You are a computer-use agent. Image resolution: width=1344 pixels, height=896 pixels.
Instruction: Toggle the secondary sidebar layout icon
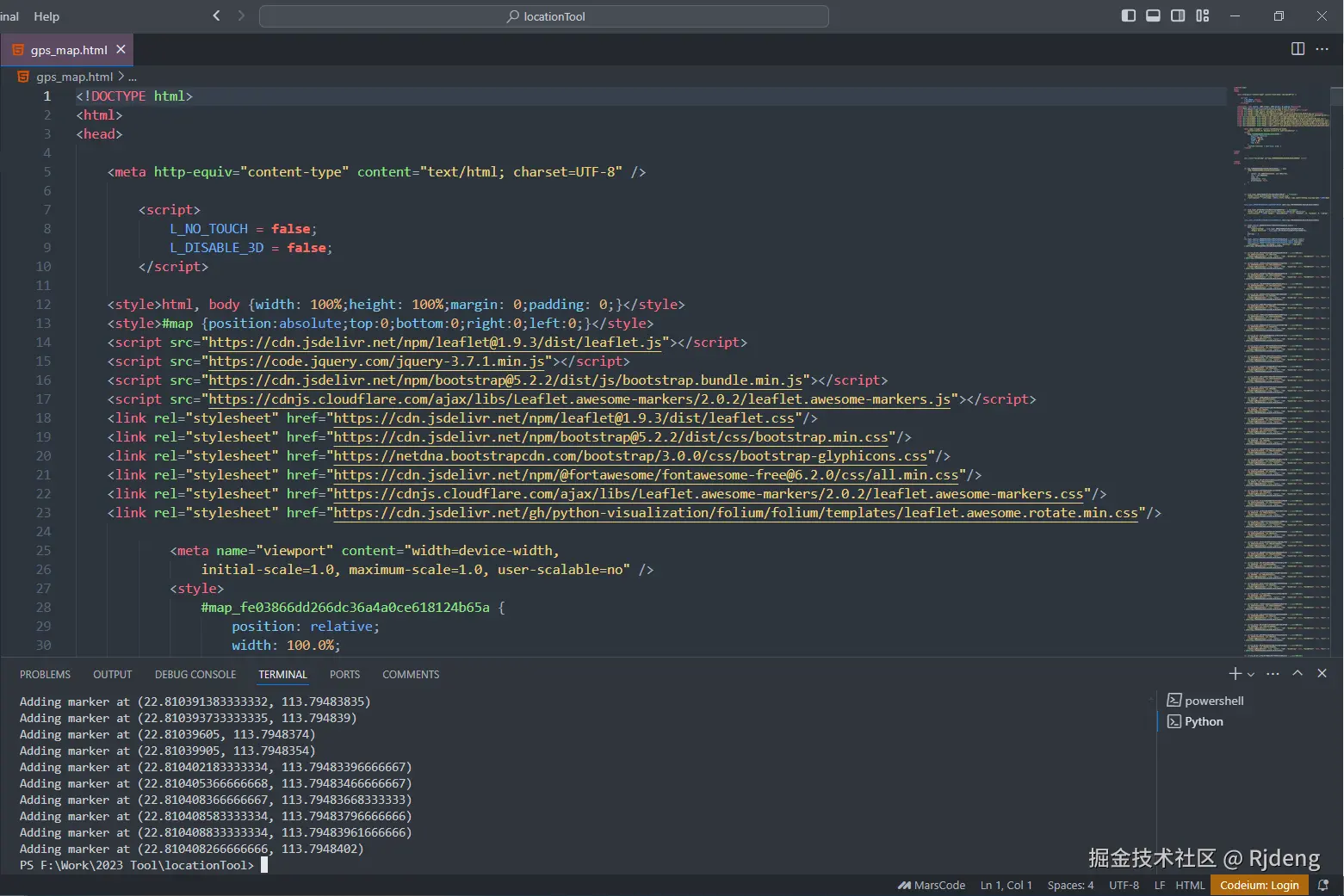1178,15
